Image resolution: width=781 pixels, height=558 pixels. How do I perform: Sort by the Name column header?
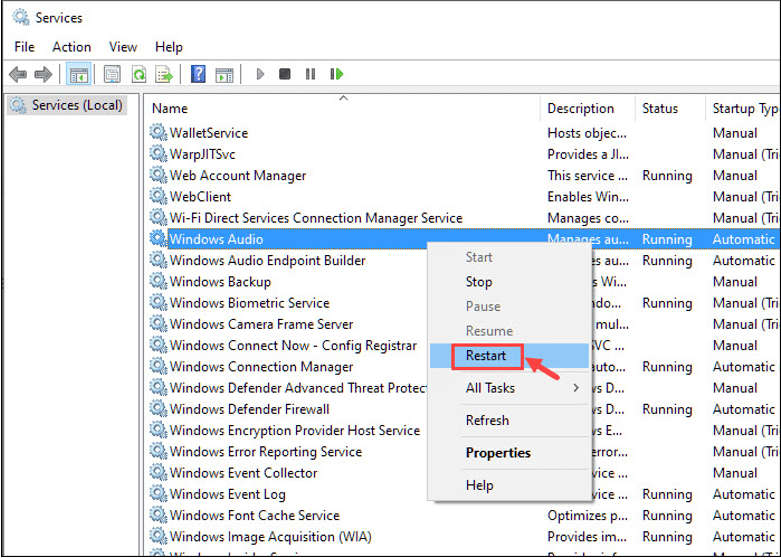pyautogui.click(x=343, y=109)
